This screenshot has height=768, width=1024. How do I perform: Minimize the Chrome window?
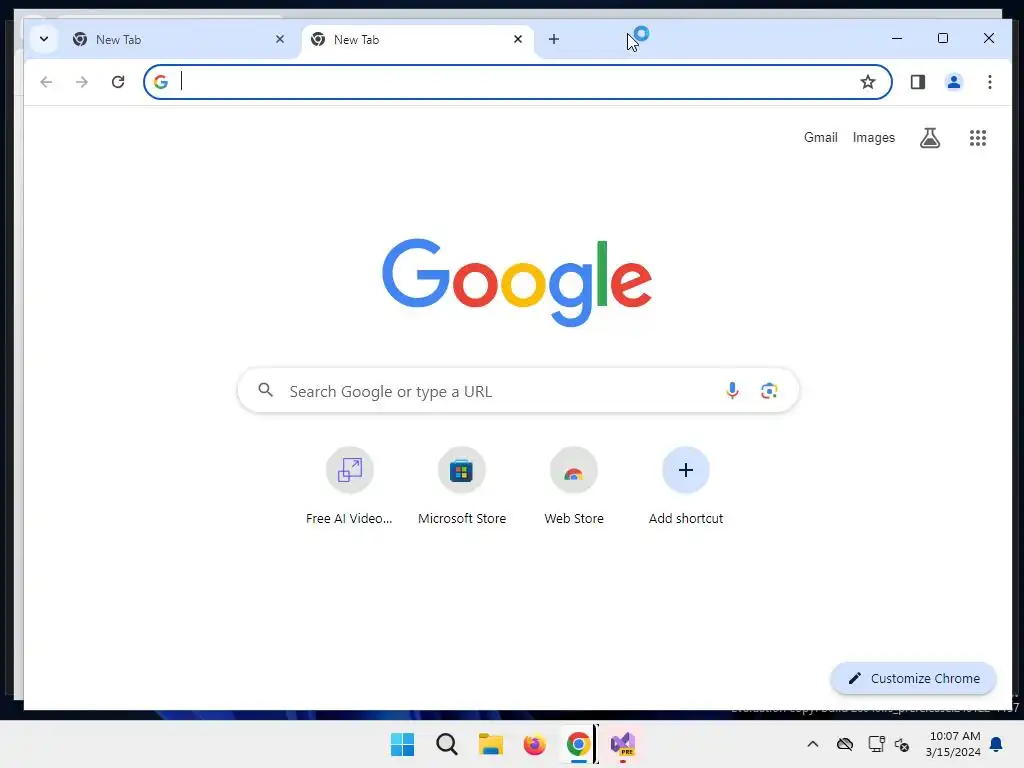pos(897,39)
